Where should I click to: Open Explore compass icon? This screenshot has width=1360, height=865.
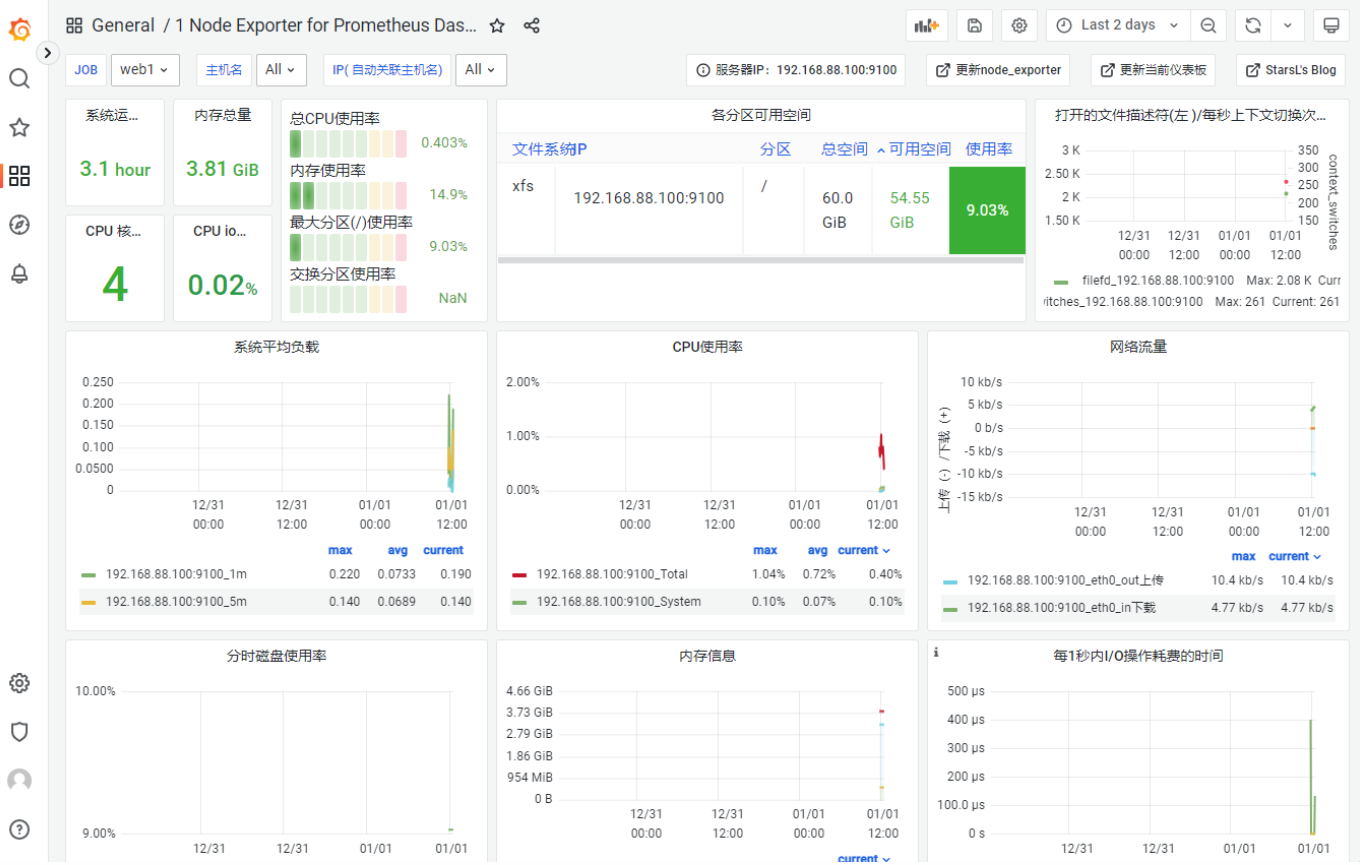tap(19, 225)
